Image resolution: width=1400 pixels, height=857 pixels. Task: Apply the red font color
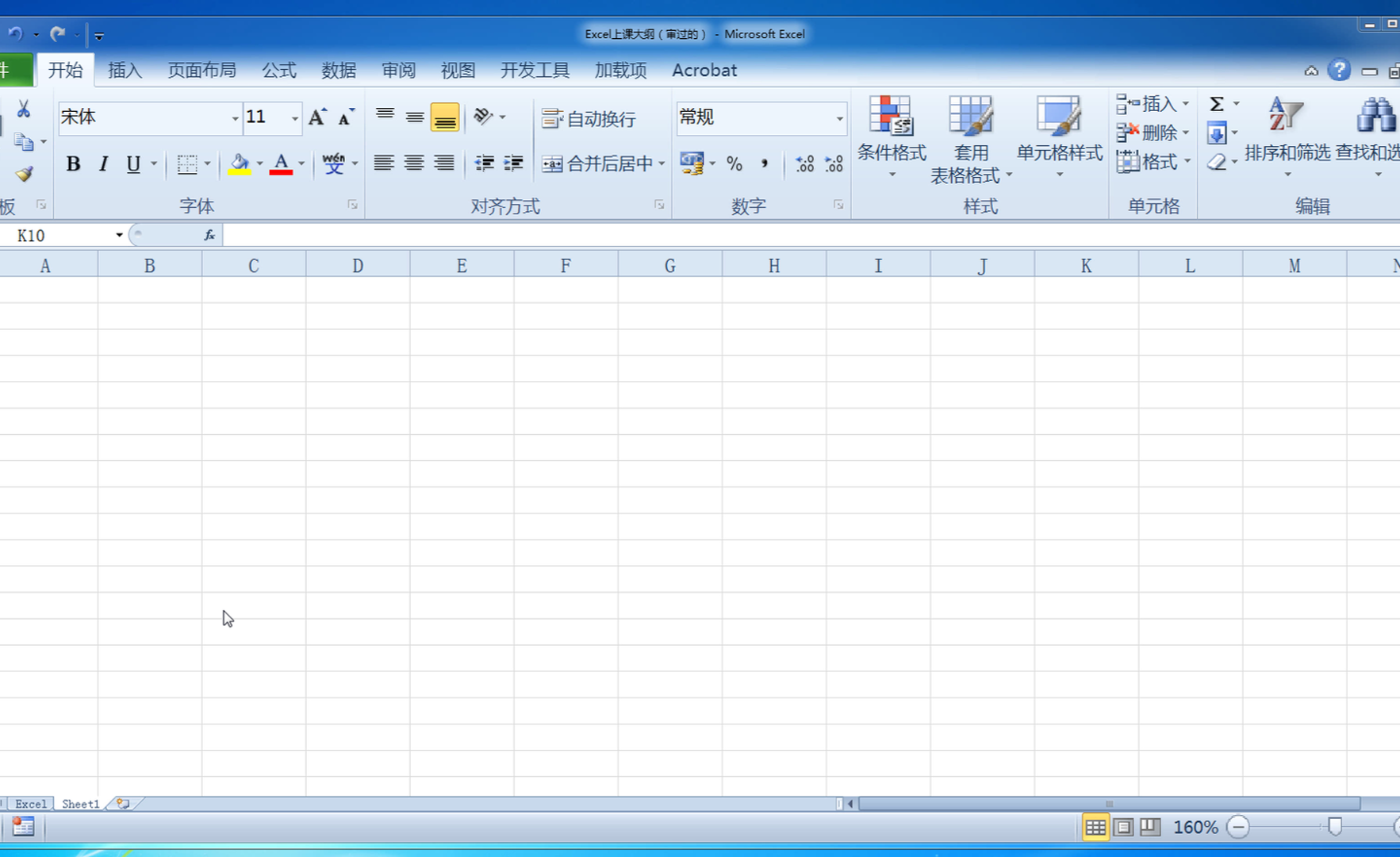pos(281,164)
